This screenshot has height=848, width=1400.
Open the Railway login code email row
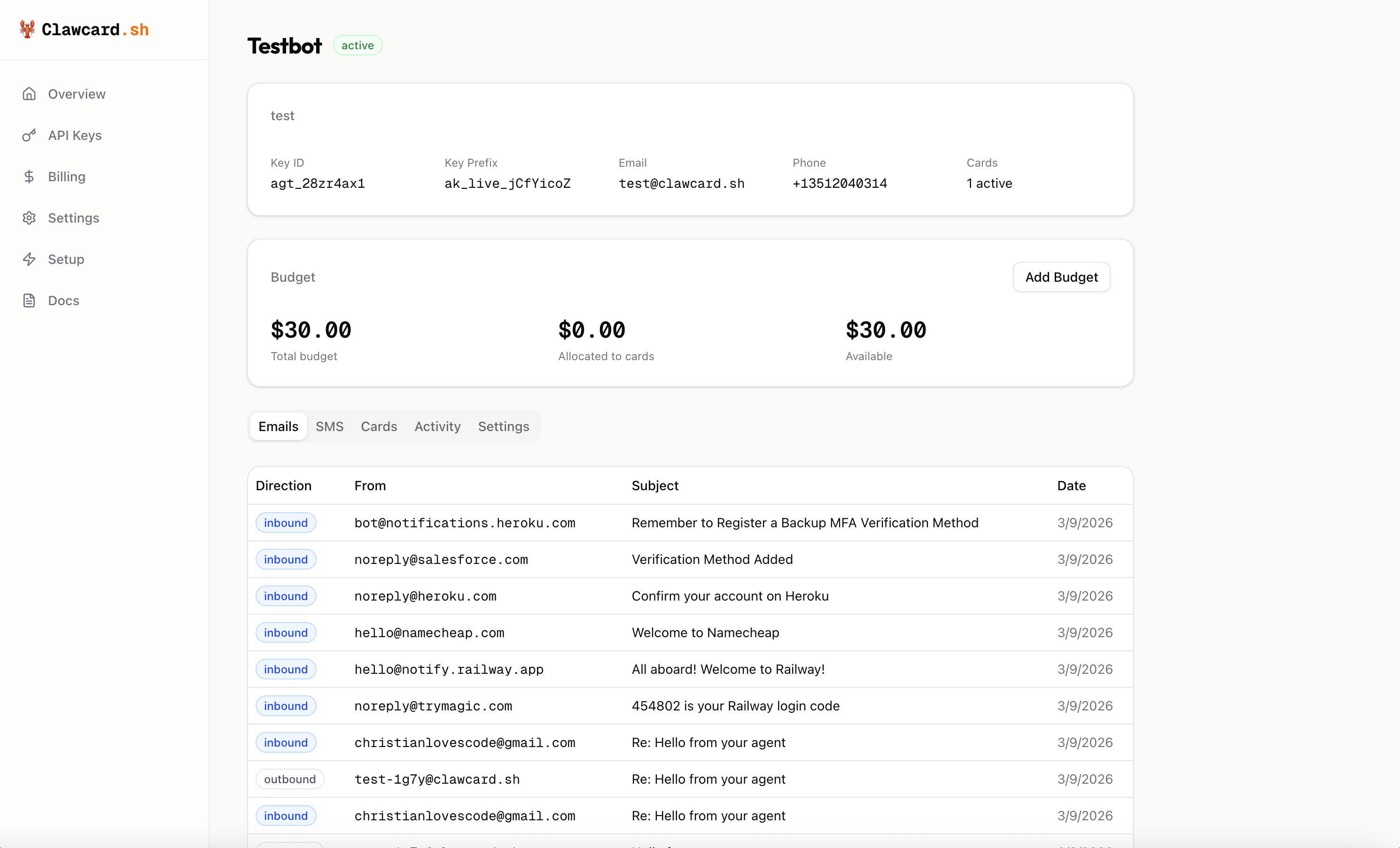(x=735, y=706)
